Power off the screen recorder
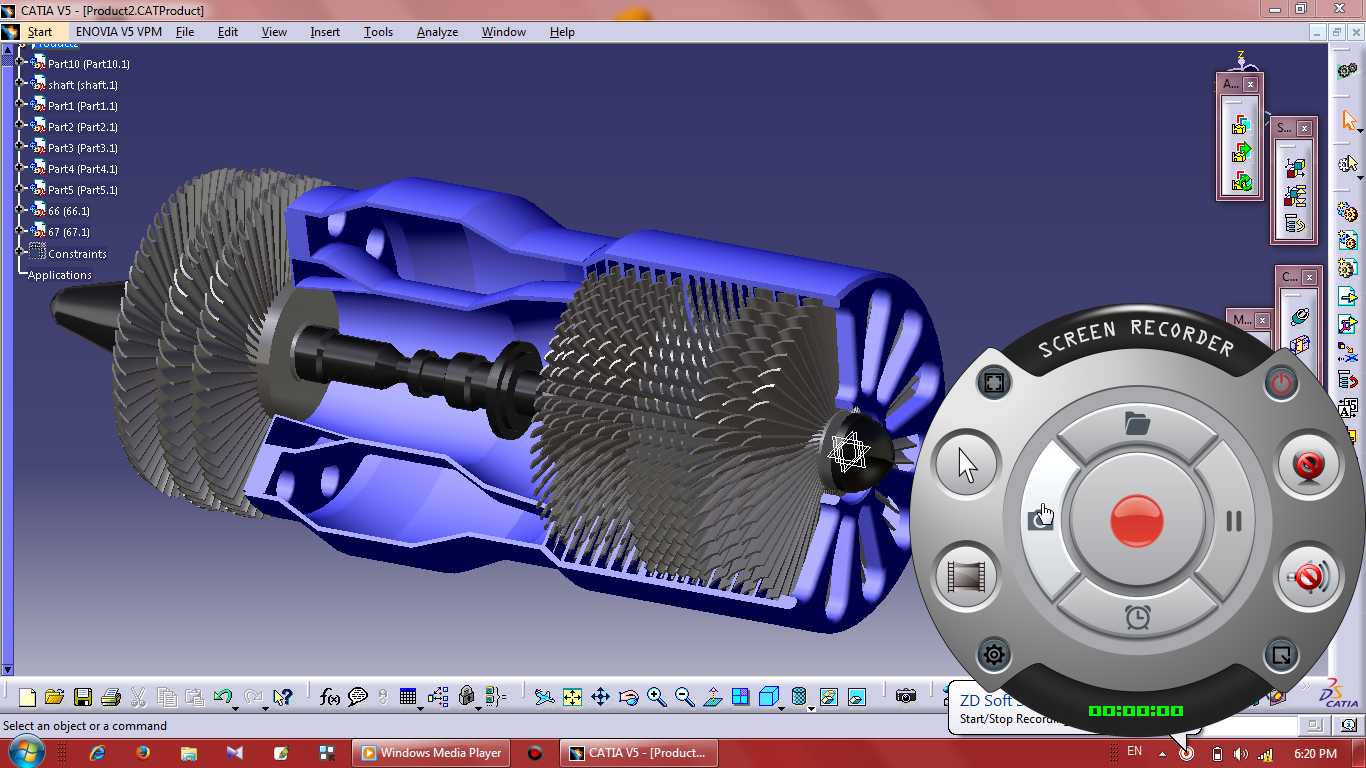The width and height of the screenshot is (1366, 768). [1280, 382]
